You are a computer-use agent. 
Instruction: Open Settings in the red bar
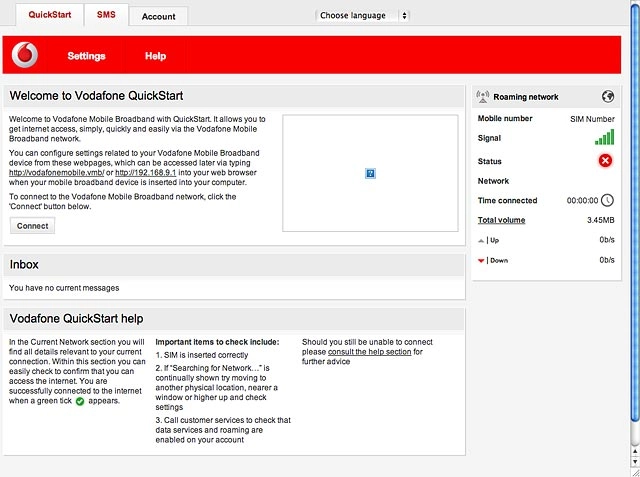coord(87,56)
